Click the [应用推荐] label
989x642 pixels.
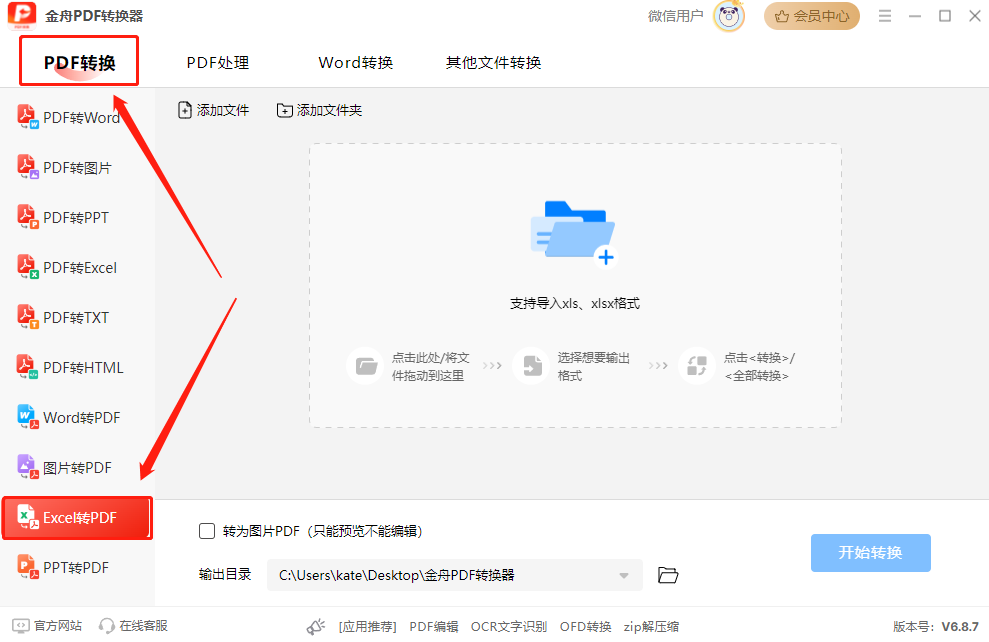(x=367, y=626)
